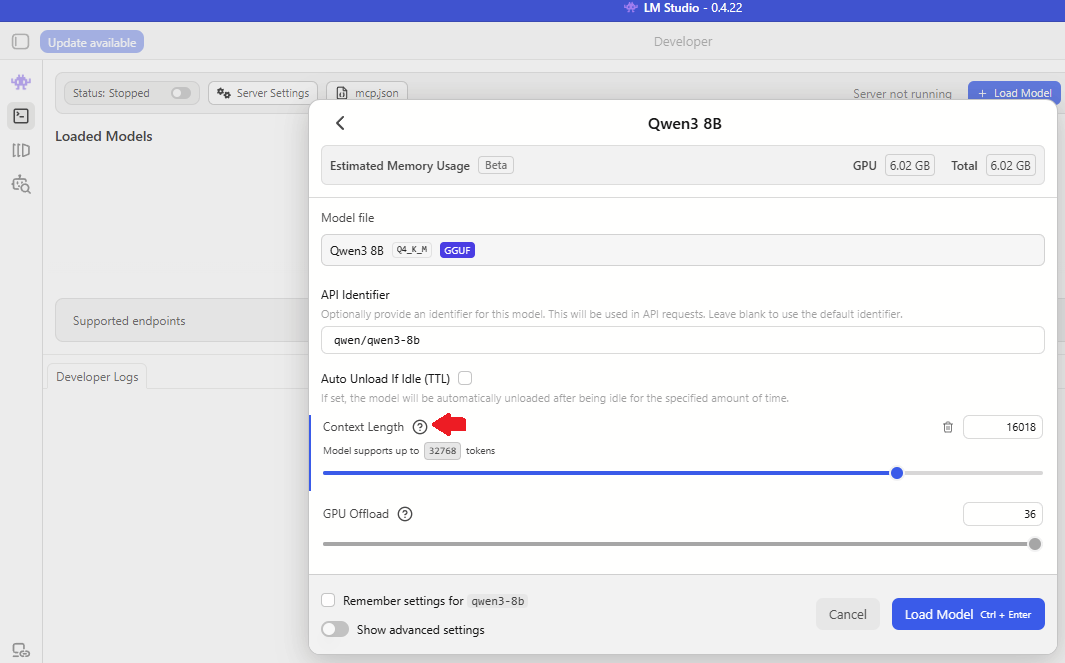Check Auto Unload If Idle (TTL) box

point(465,378)
